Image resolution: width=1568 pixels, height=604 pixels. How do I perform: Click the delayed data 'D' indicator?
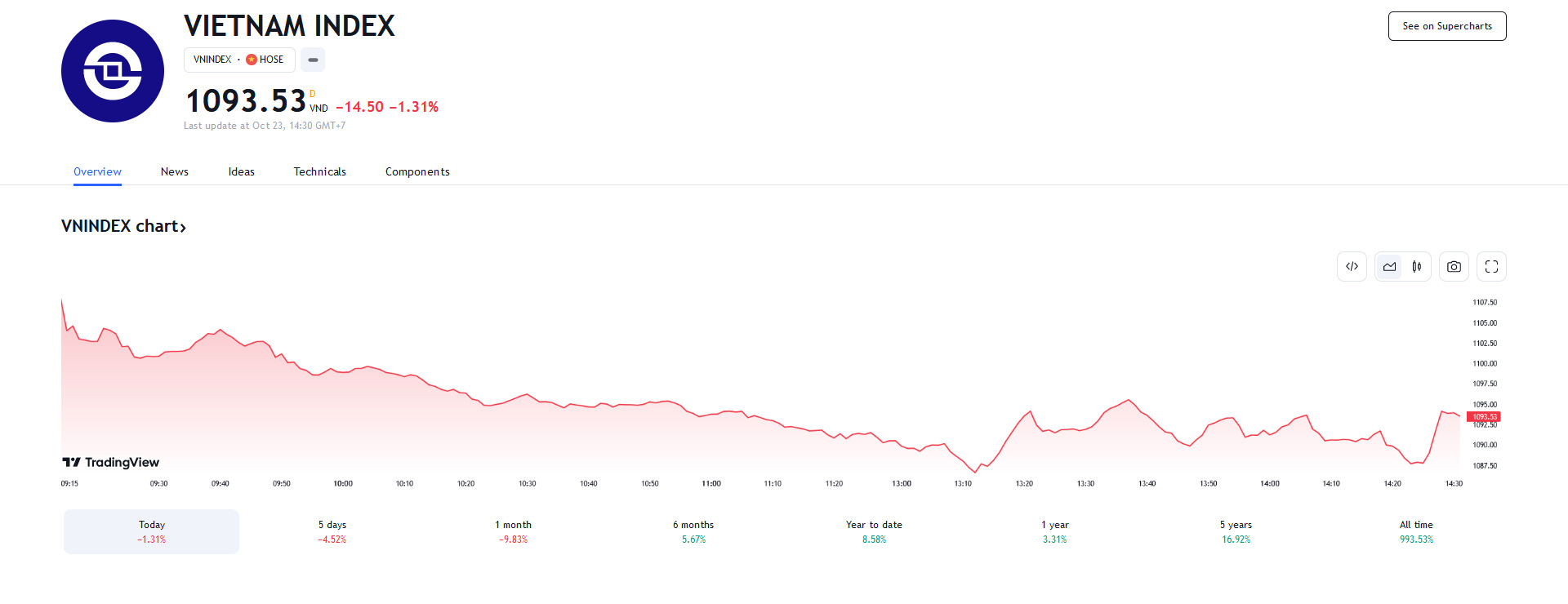tap(312, 94)
